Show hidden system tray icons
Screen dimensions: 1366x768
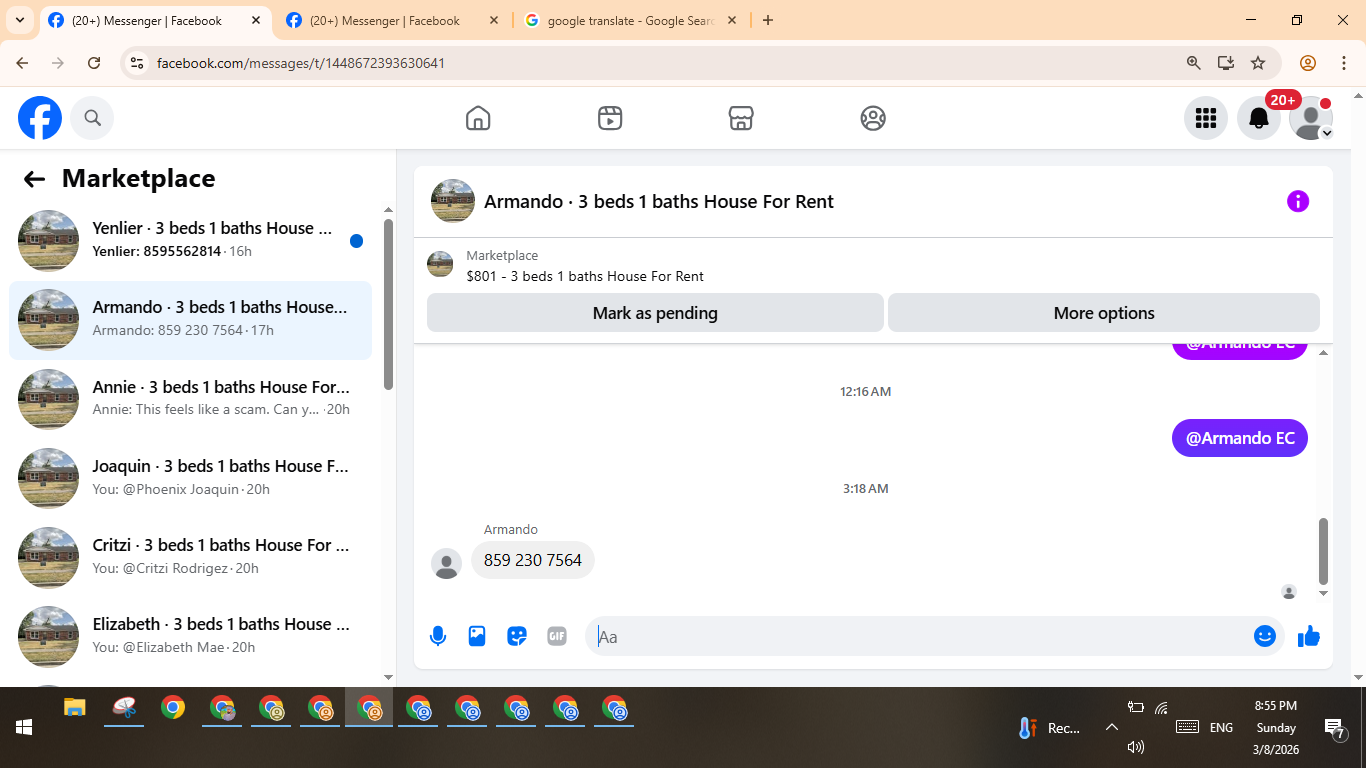[1111, 727]
